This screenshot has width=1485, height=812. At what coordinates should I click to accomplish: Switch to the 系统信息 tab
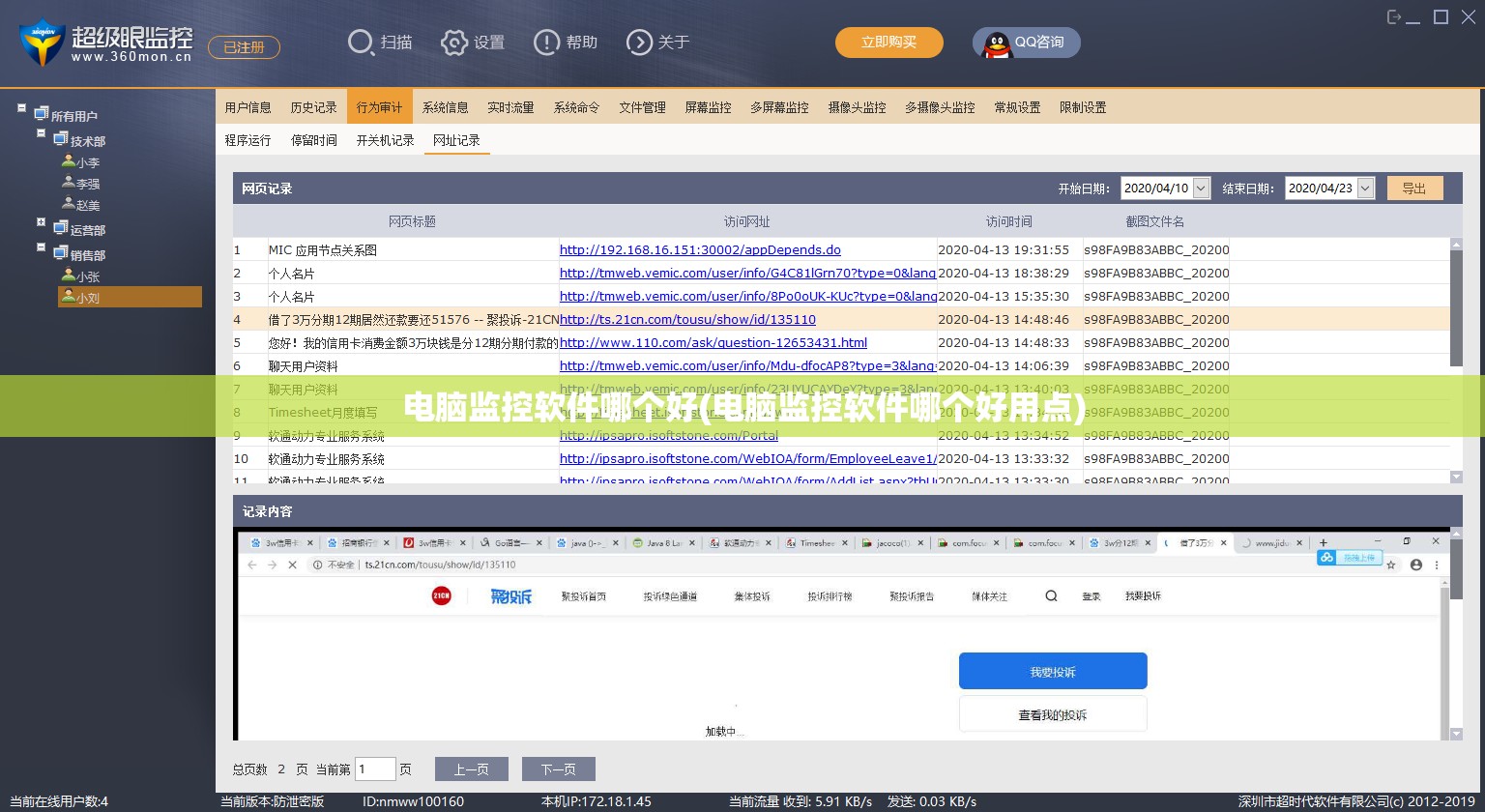click(446, 107)
